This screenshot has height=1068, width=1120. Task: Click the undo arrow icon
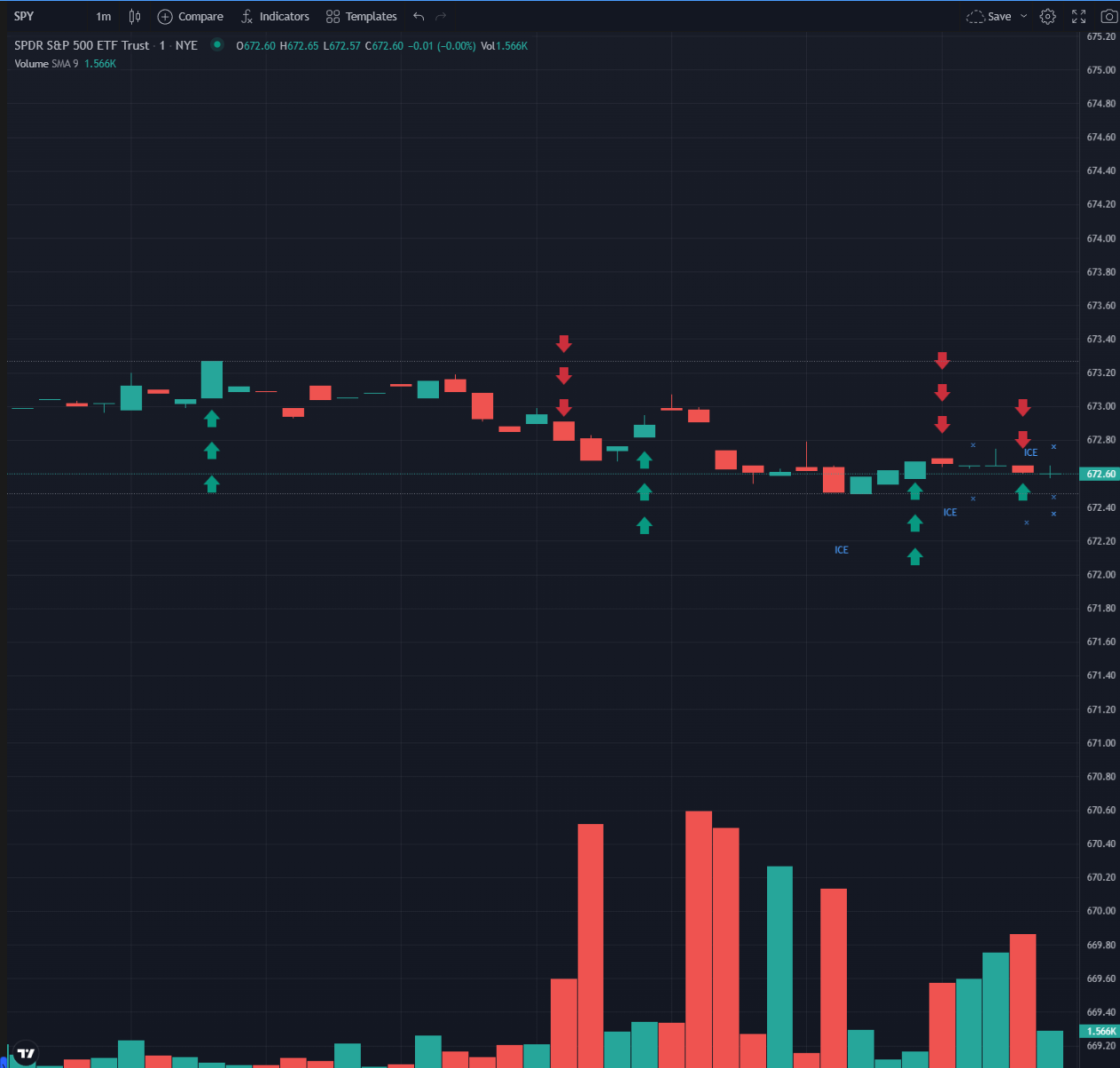pos(418,16)
